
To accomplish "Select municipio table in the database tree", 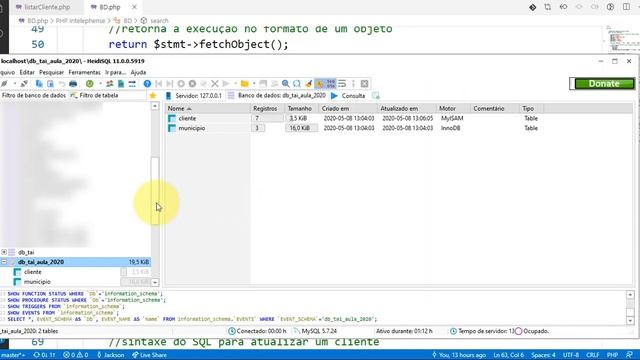I will tap(37, 282).
